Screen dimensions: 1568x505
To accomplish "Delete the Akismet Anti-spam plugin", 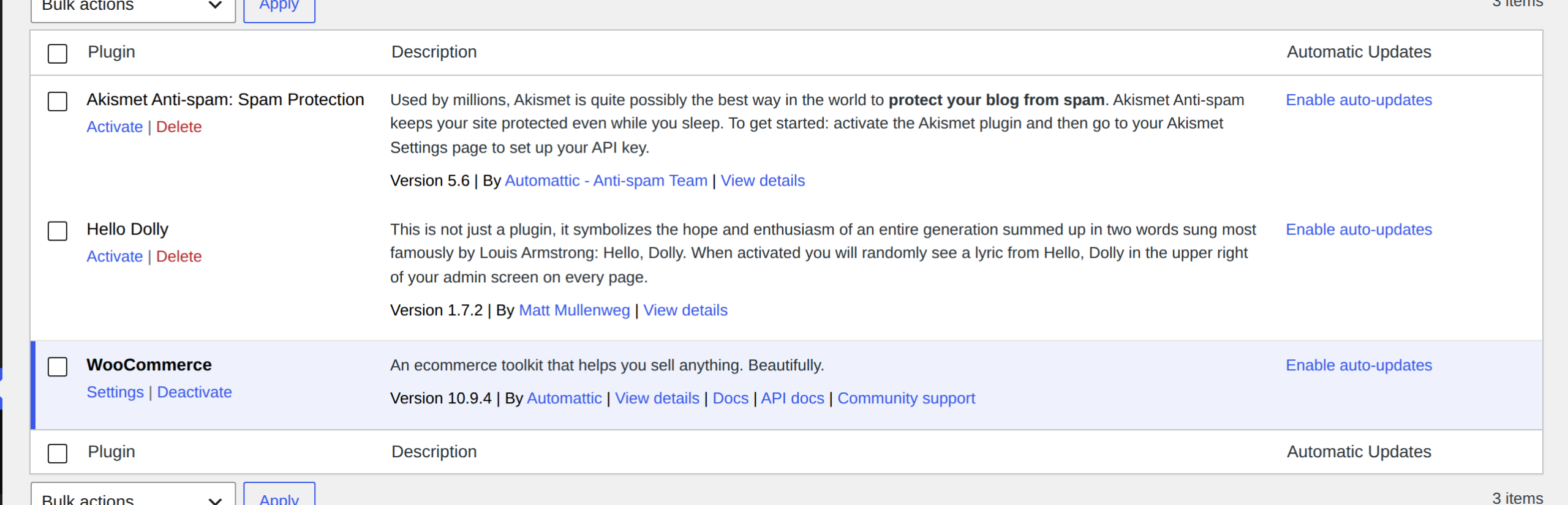I will 179,127.
